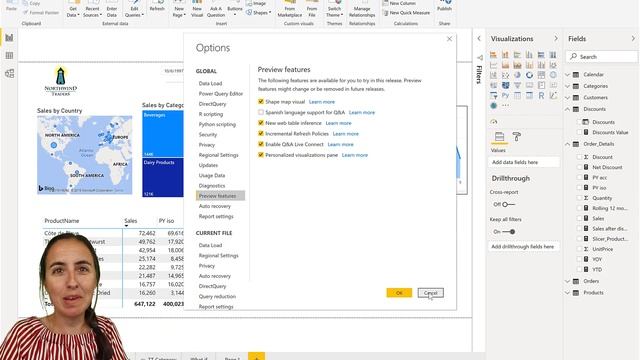640x360 pixels.
Task: Expand the Categories table in Fields
Action: click(567, 86)
